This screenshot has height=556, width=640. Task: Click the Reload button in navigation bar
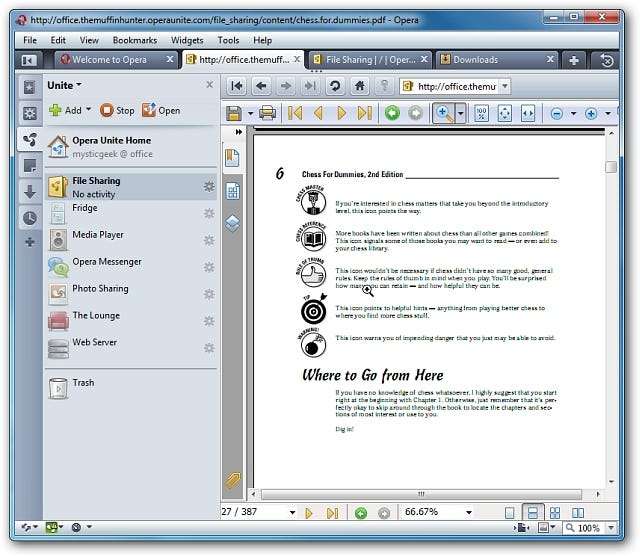[335, 86]
